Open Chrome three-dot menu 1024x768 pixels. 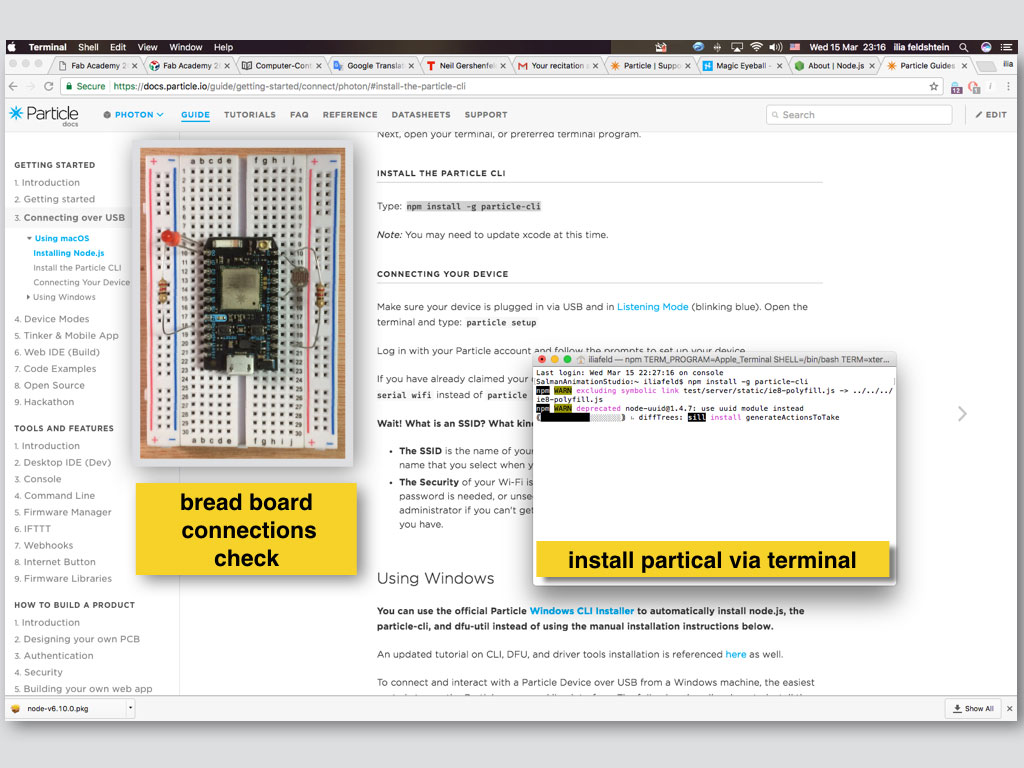pos(1008,86)
